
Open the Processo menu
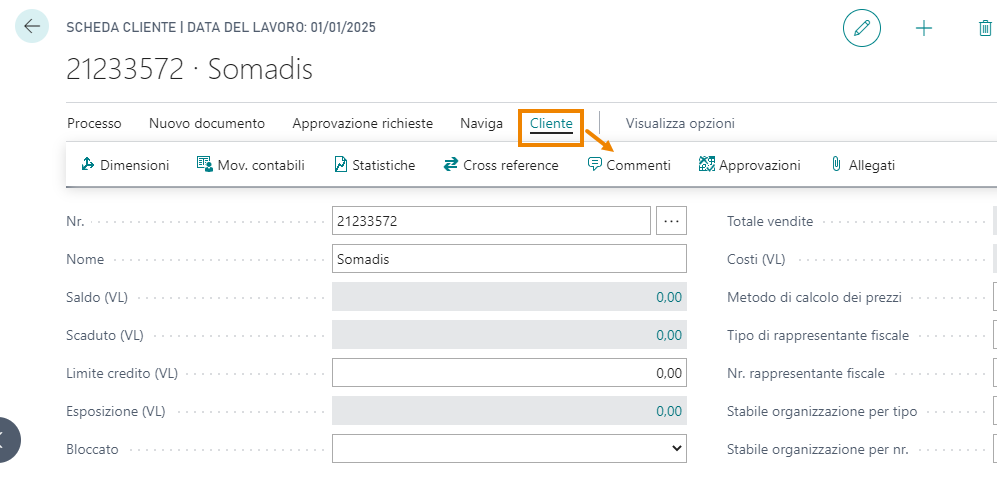pos(94,123)
